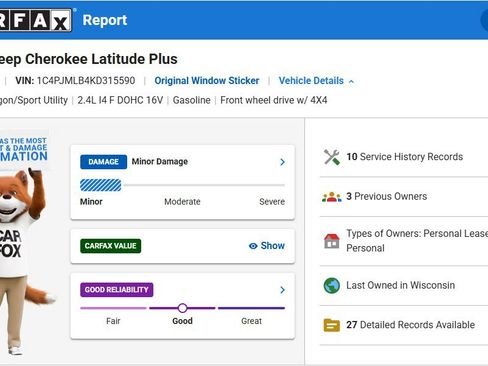The height and width of the screenshot is (366, 488).
Task: Open the Original Window Sticker link
Action: point(207,81)
